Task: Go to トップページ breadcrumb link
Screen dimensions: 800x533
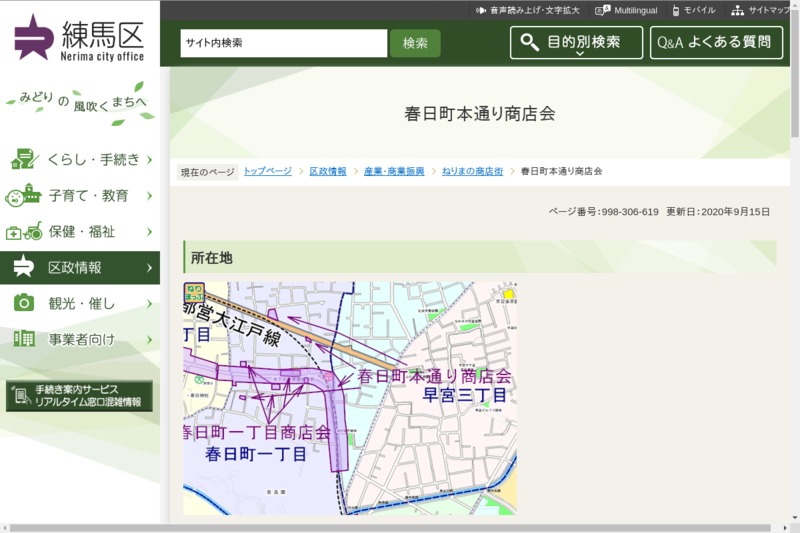Action: (267, 171)
